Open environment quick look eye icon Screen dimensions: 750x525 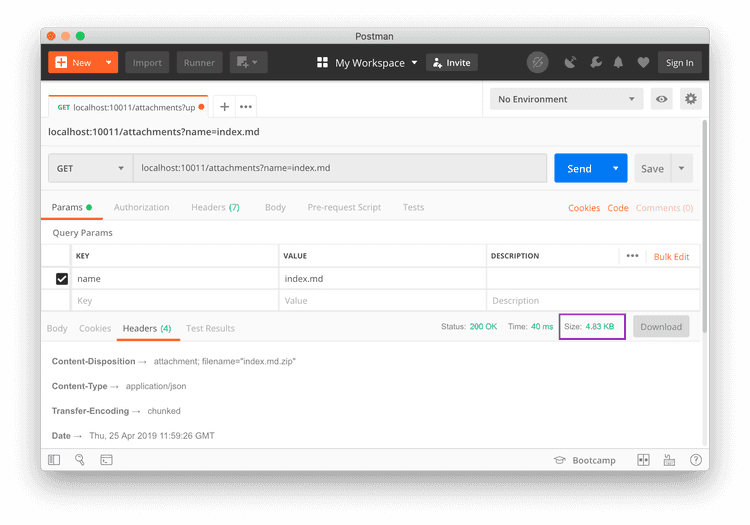pyautogui.click(x=661, y=99)
